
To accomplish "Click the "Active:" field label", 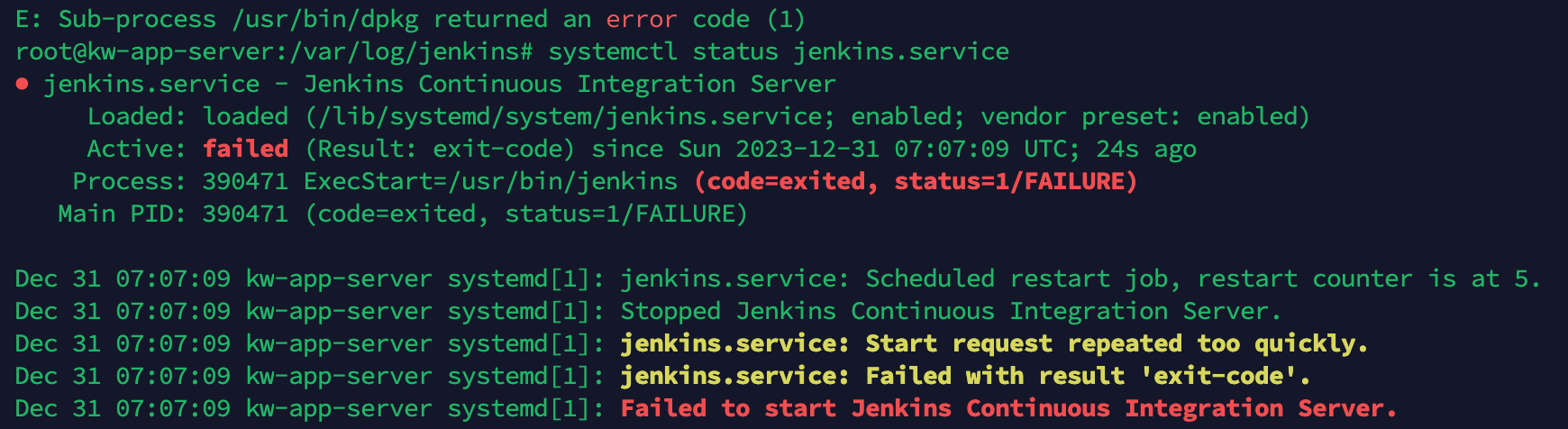I will pyautogui.click(x=137, y=149).
